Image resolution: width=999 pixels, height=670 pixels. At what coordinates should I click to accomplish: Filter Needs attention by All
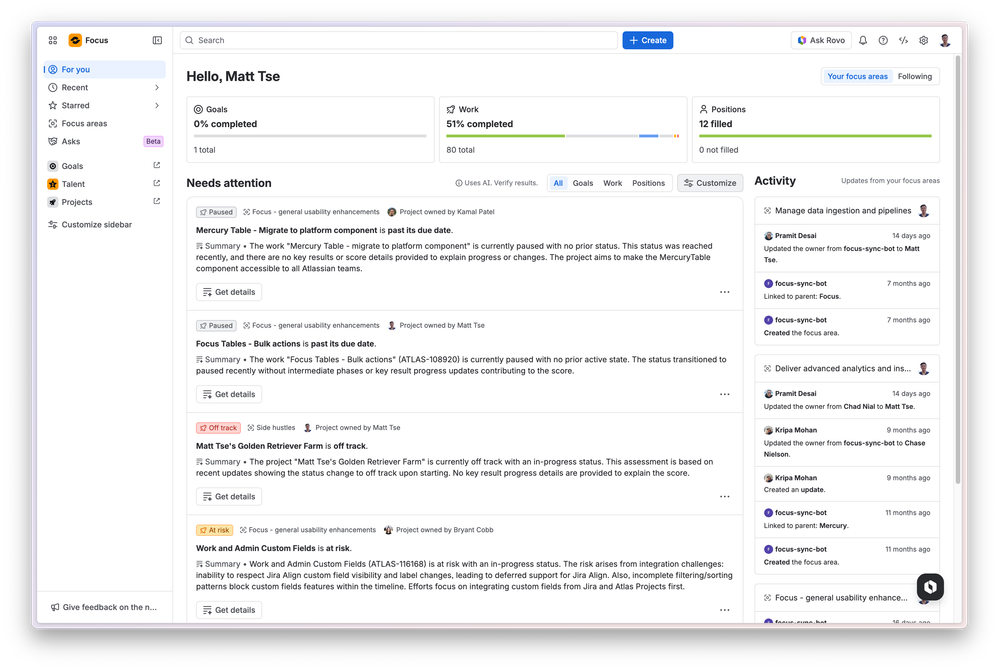(x=558, y=183)
